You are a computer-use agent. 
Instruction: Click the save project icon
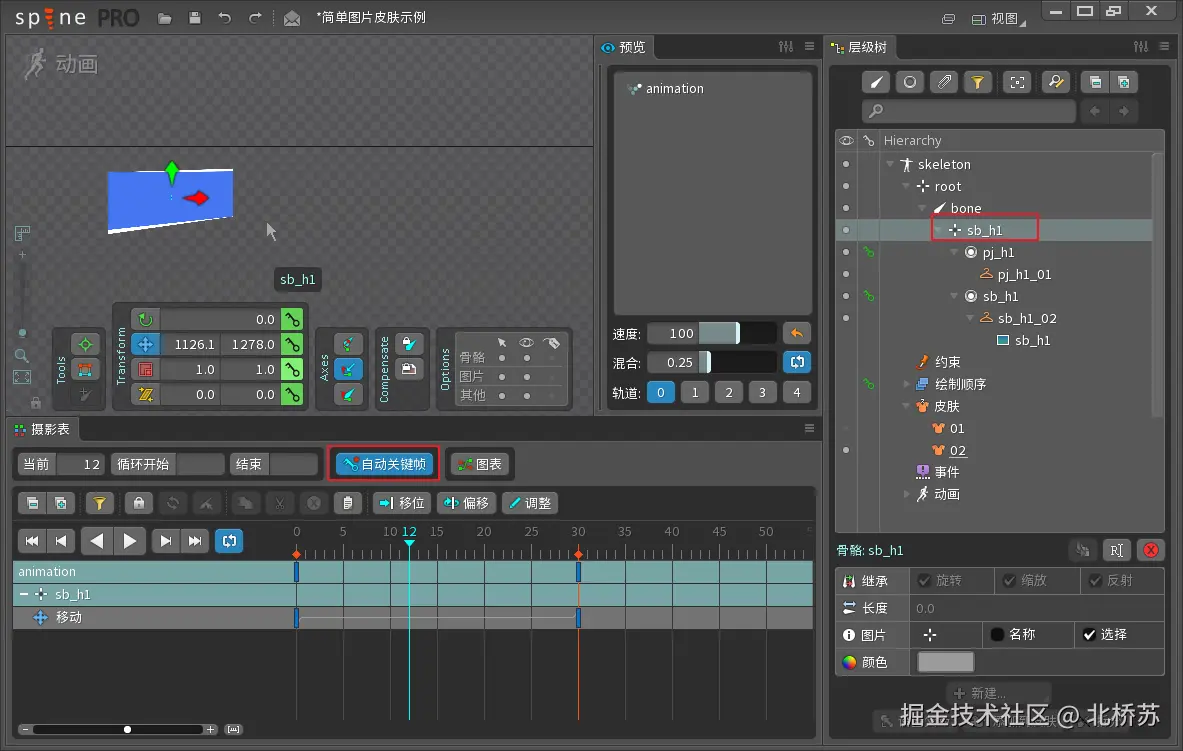195,18
